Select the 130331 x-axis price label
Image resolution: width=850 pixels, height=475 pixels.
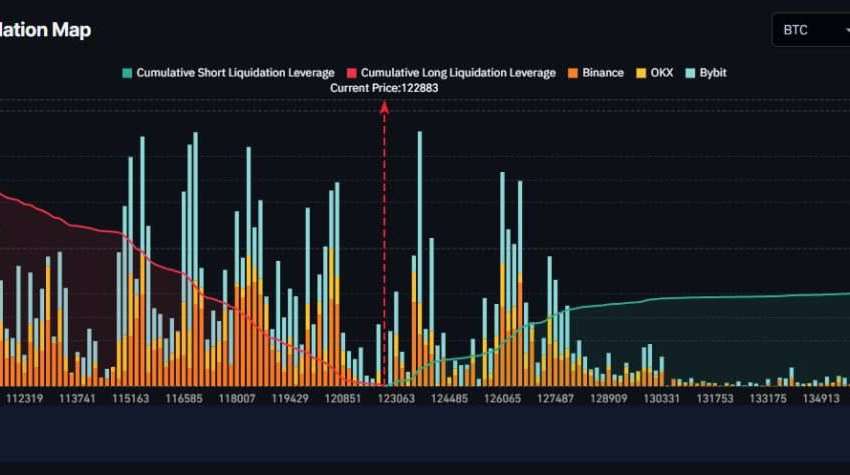660,398
